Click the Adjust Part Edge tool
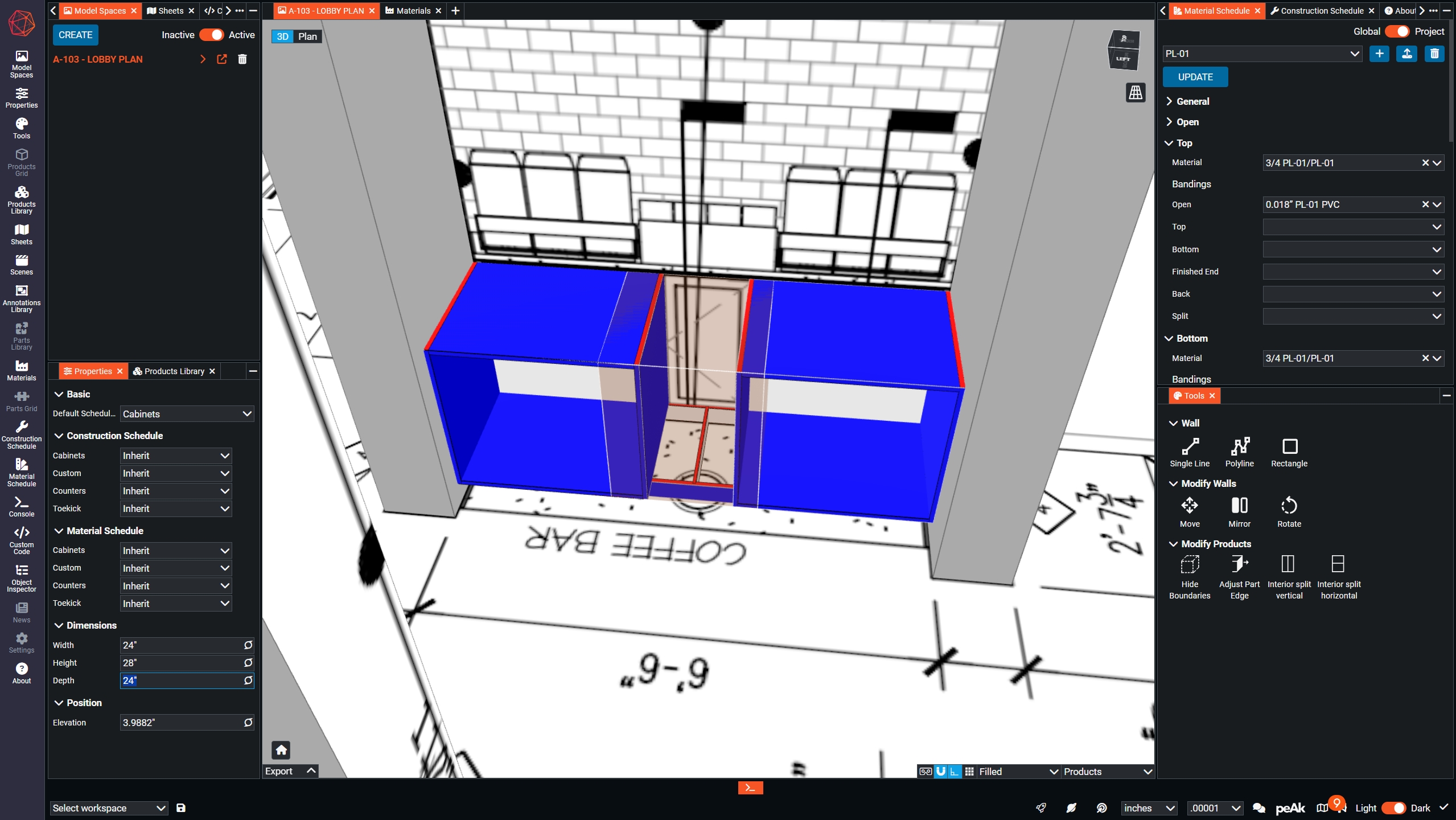Image resolution: width=1456 pixels, height=820 pixels. coord(1239,577)
